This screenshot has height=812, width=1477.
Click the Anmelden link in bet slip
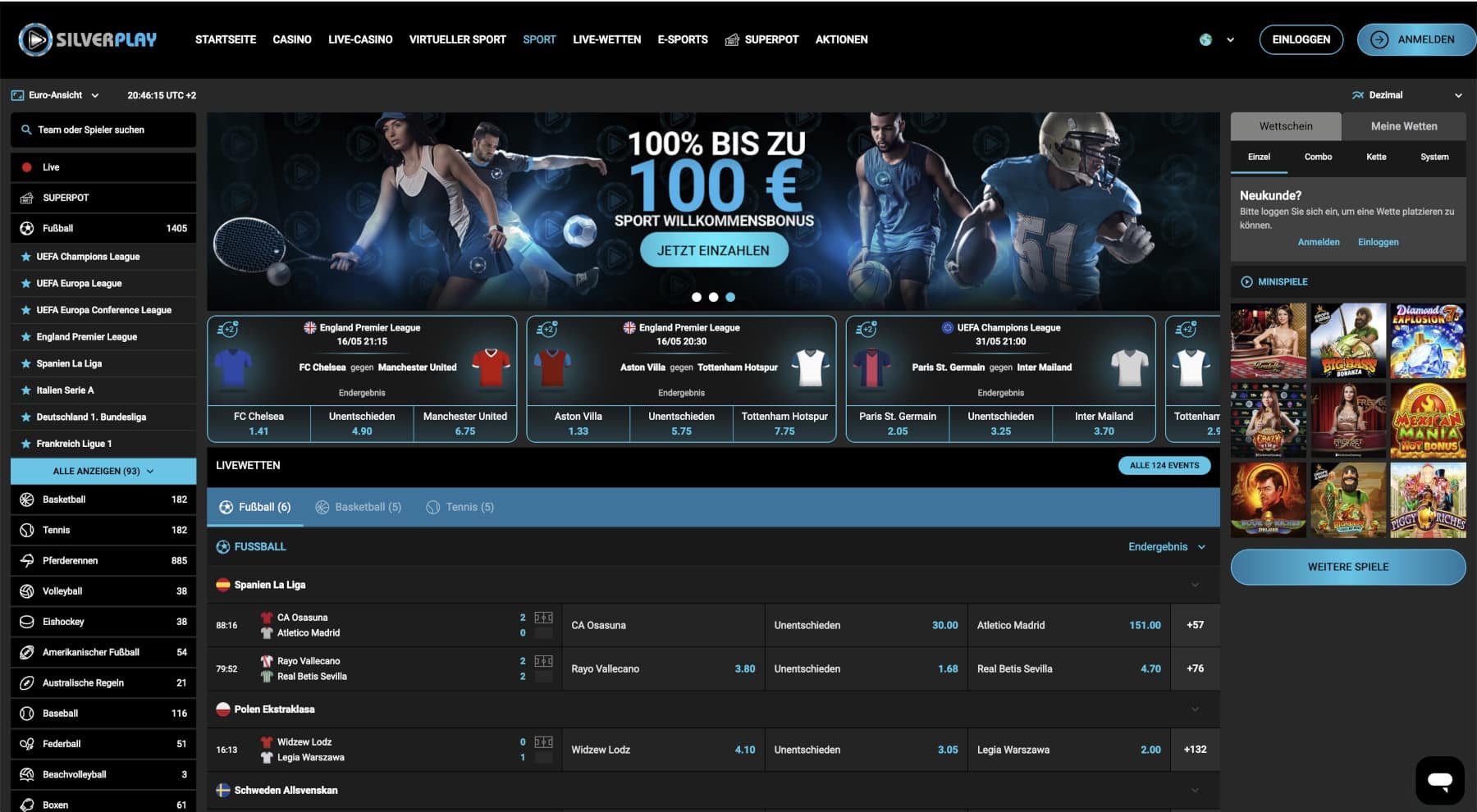click(x=1319, y=242)
